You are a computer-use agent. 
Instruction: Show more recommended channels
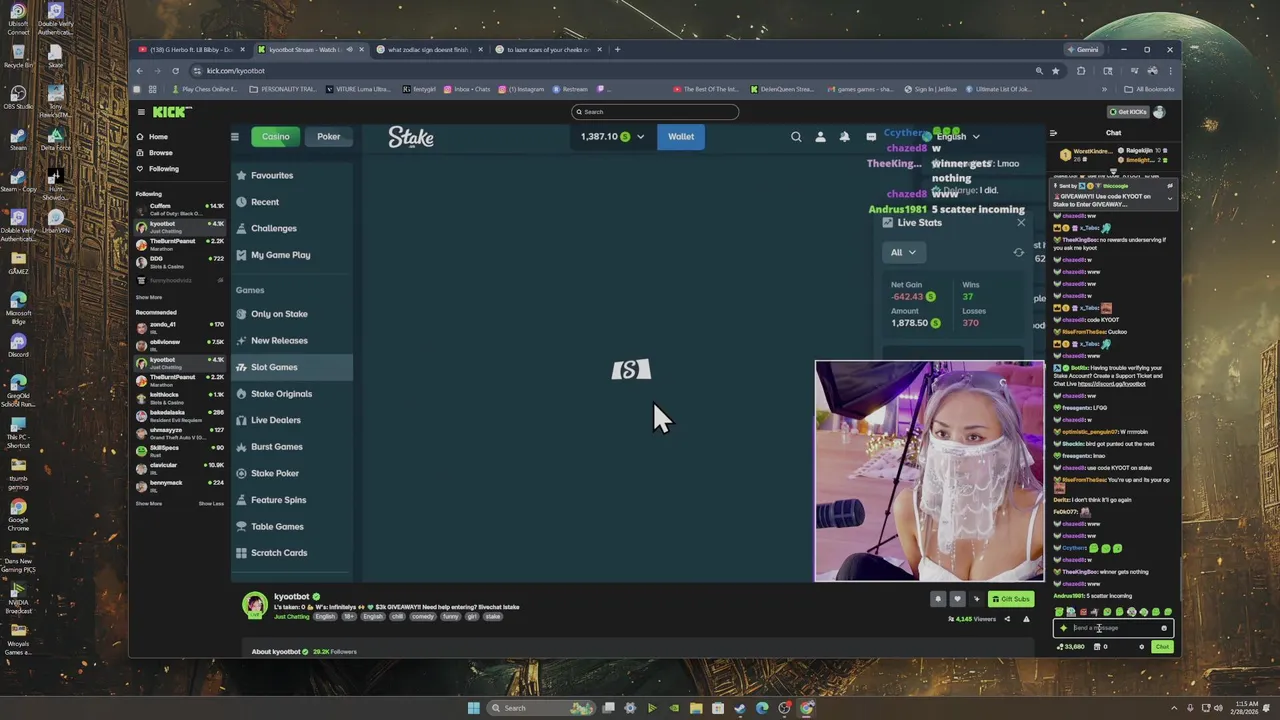tap(149, 503)
